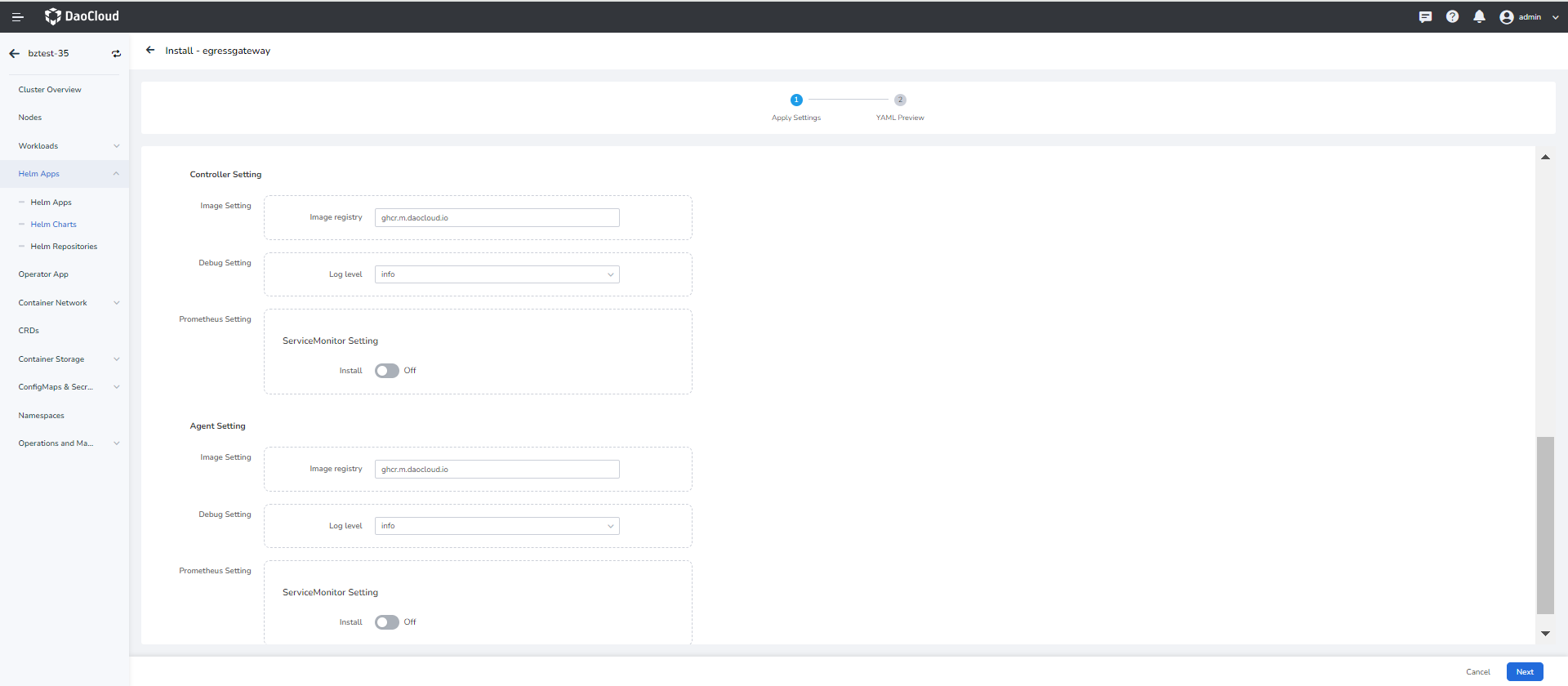Go back from Install - egressgateway page
This screenshot has width=1568, height=686.
coord(150,50)
